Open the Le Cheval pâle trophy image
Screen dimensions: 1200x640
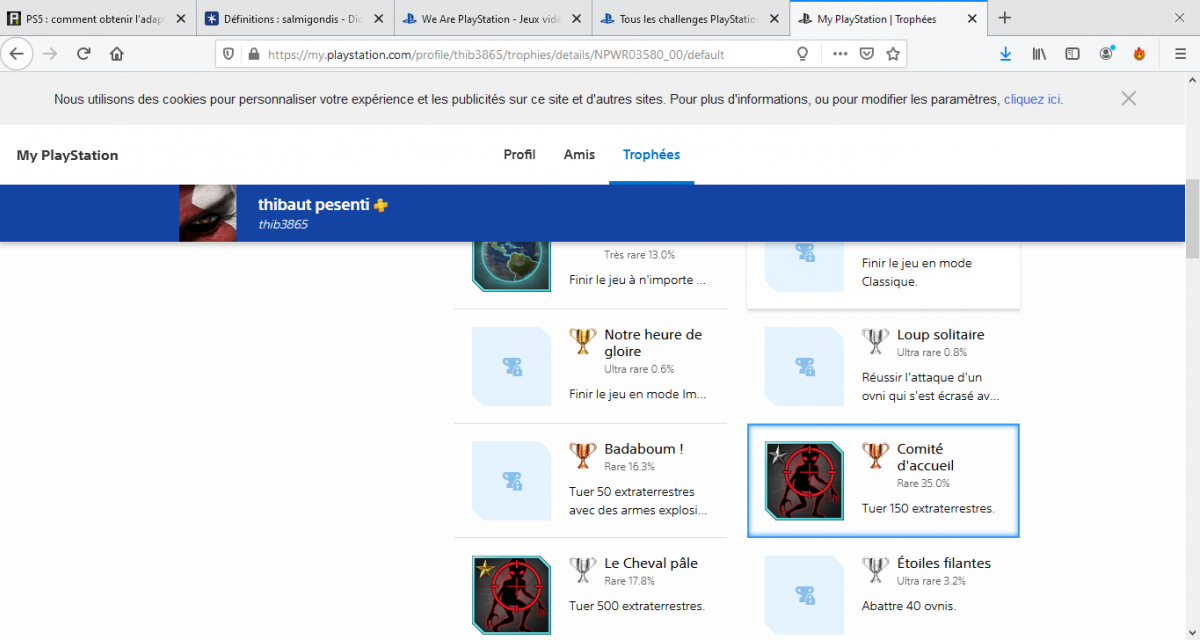pyautogui.click(x=511, y=594)
